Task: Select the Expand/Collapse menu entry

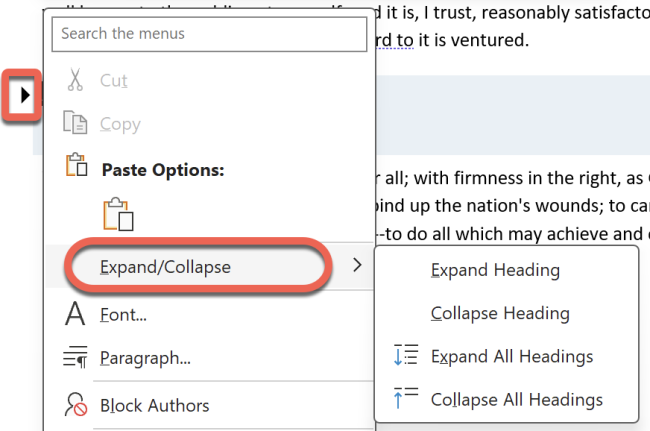Action: [165, 267]
